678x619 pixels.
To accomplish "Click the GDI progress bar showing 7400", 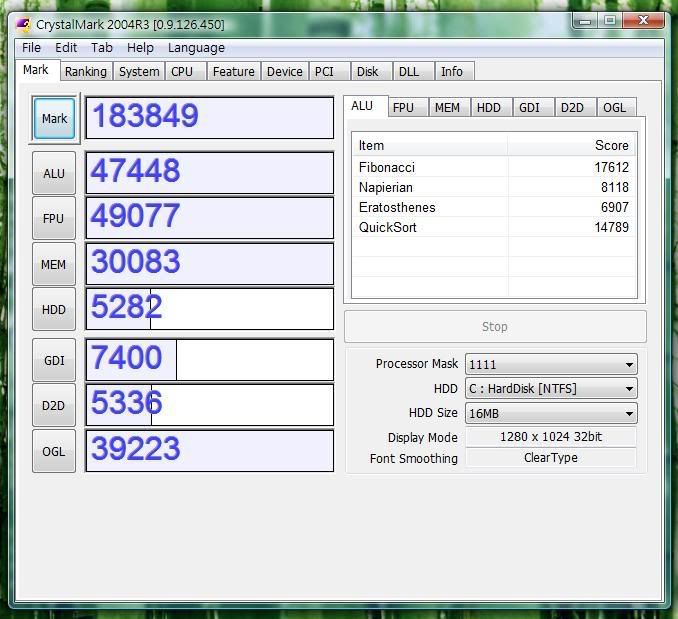I will [210, 360].
